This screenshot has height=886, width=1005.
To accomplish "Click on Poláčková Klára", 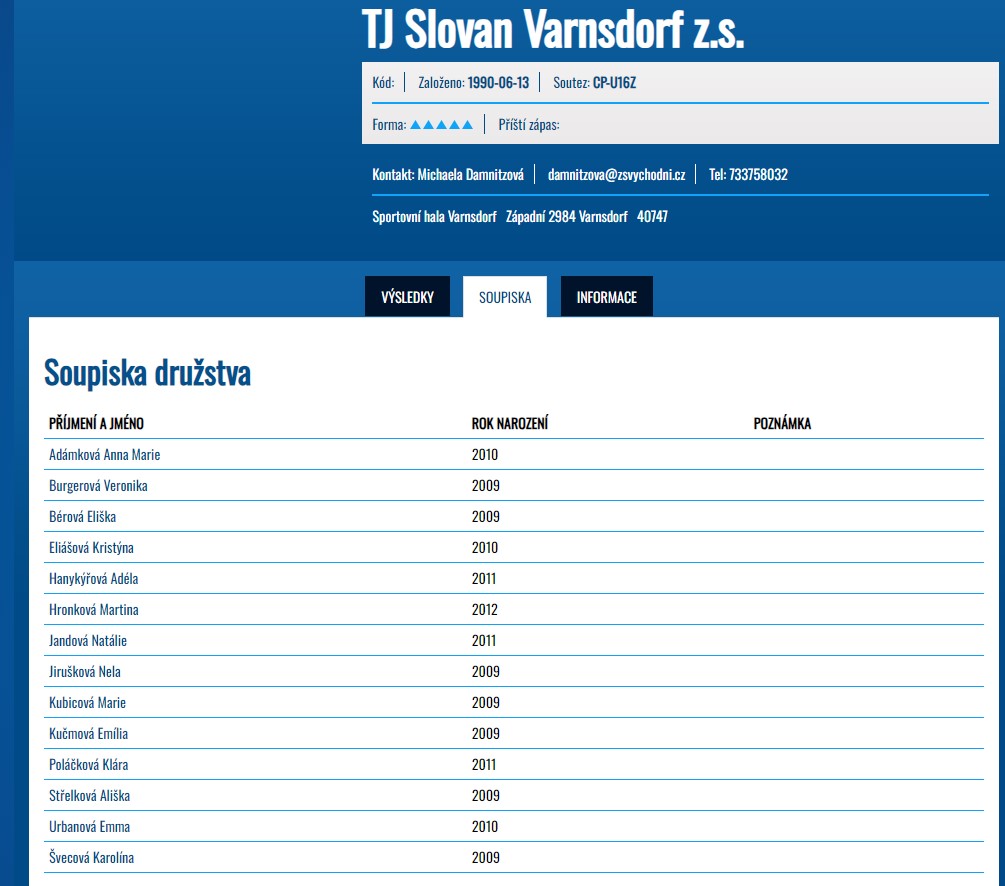I will pyautogui.click(x=88, y=764).
